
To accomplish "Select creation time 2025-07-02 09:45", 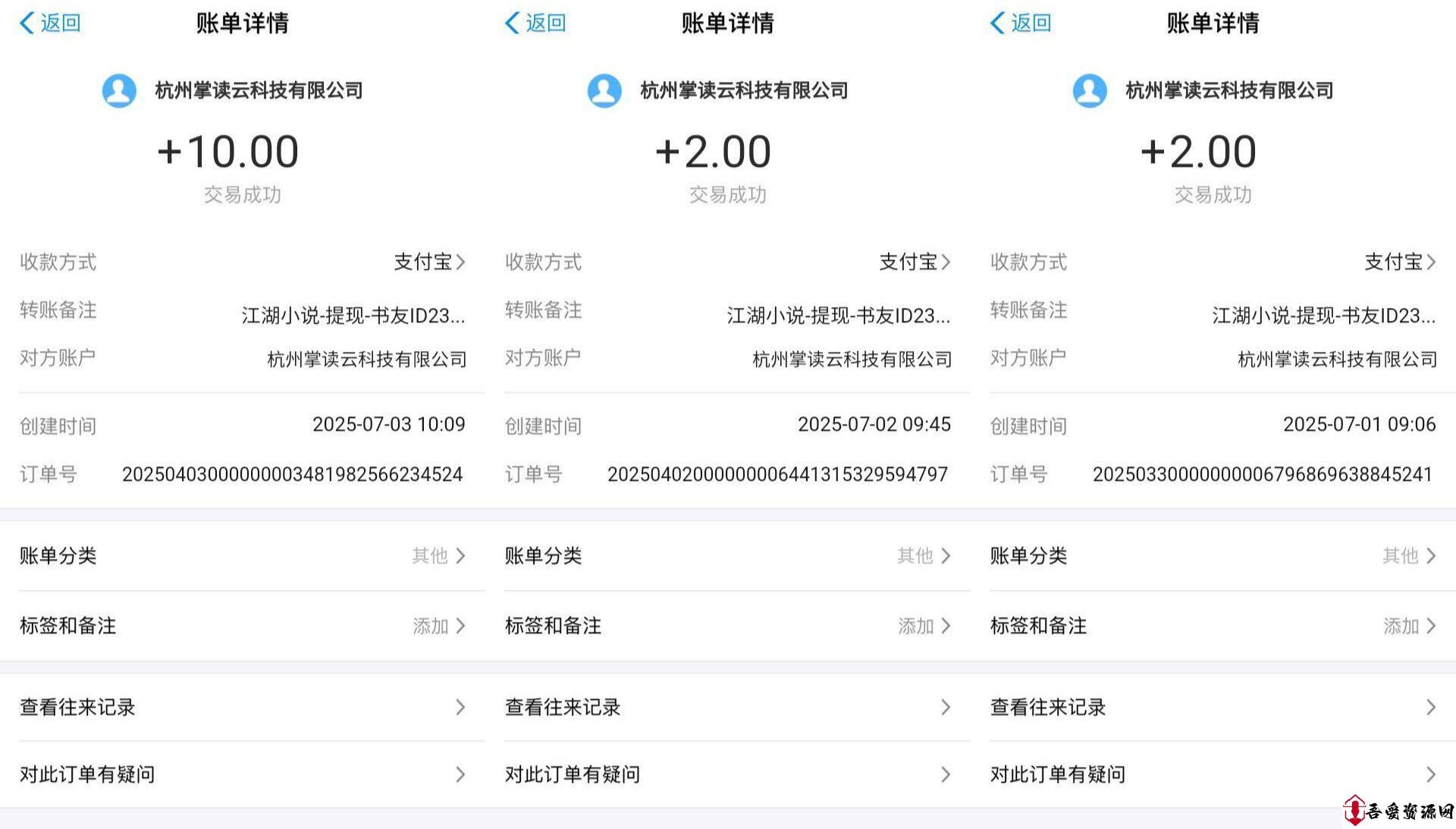I will [x=874, y=424].
